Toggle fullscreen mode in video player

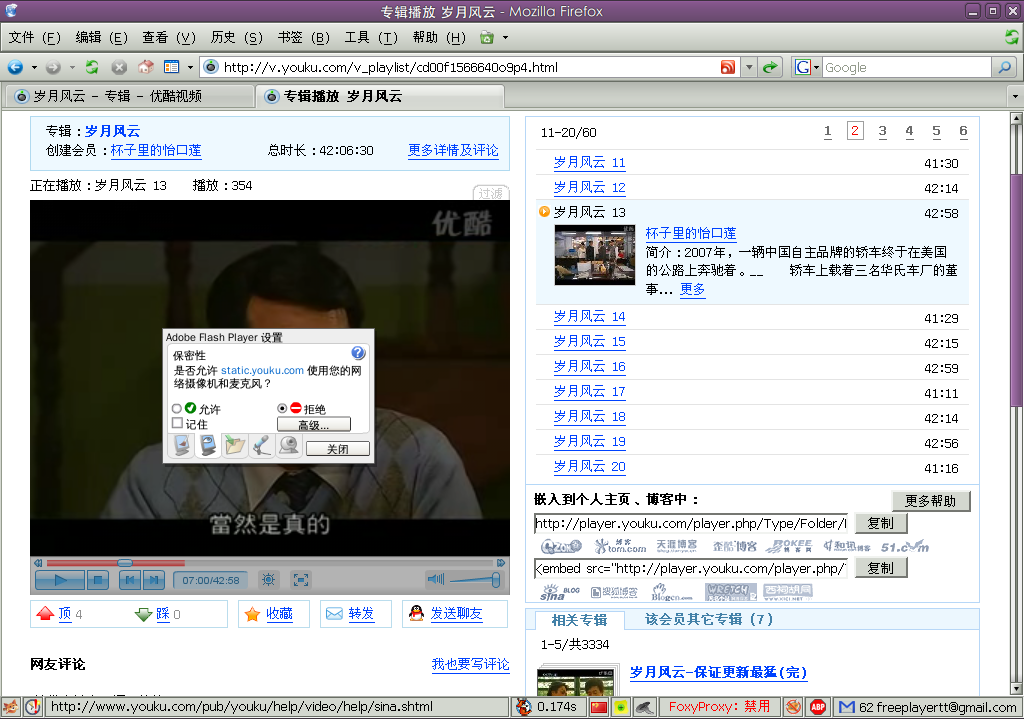(300, 580)
